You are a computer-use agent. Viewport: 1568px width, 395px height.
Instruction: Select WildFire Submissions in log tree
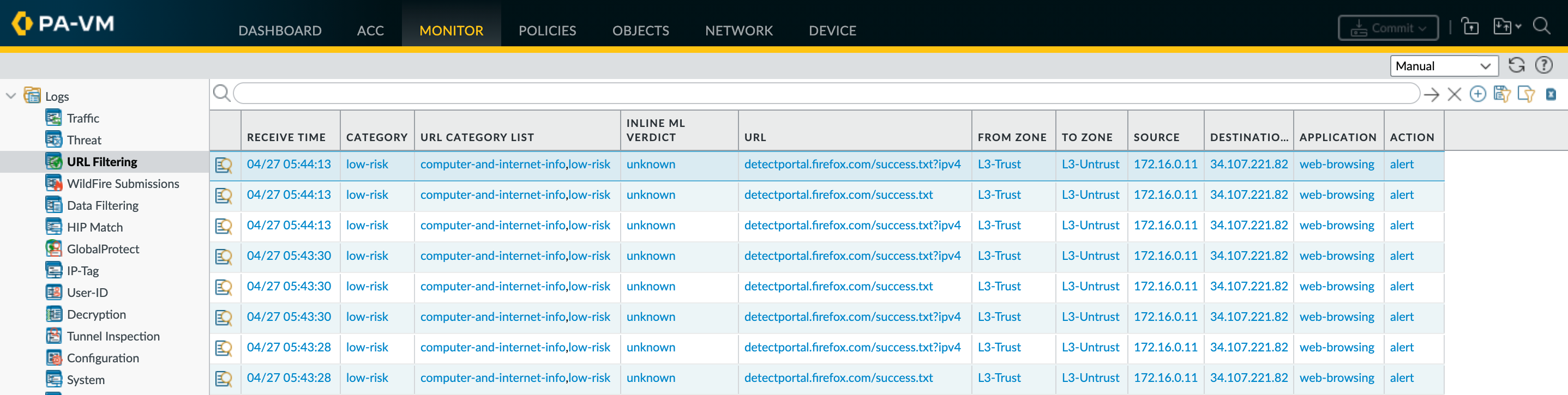122,184
